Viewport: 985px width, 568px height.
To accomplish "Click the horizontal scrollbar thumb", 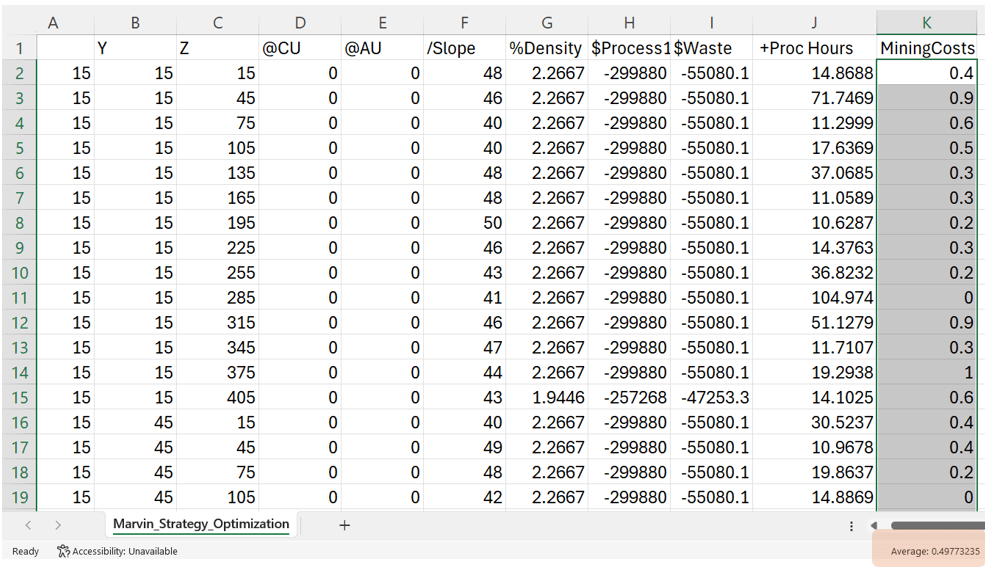I will 937,525.
